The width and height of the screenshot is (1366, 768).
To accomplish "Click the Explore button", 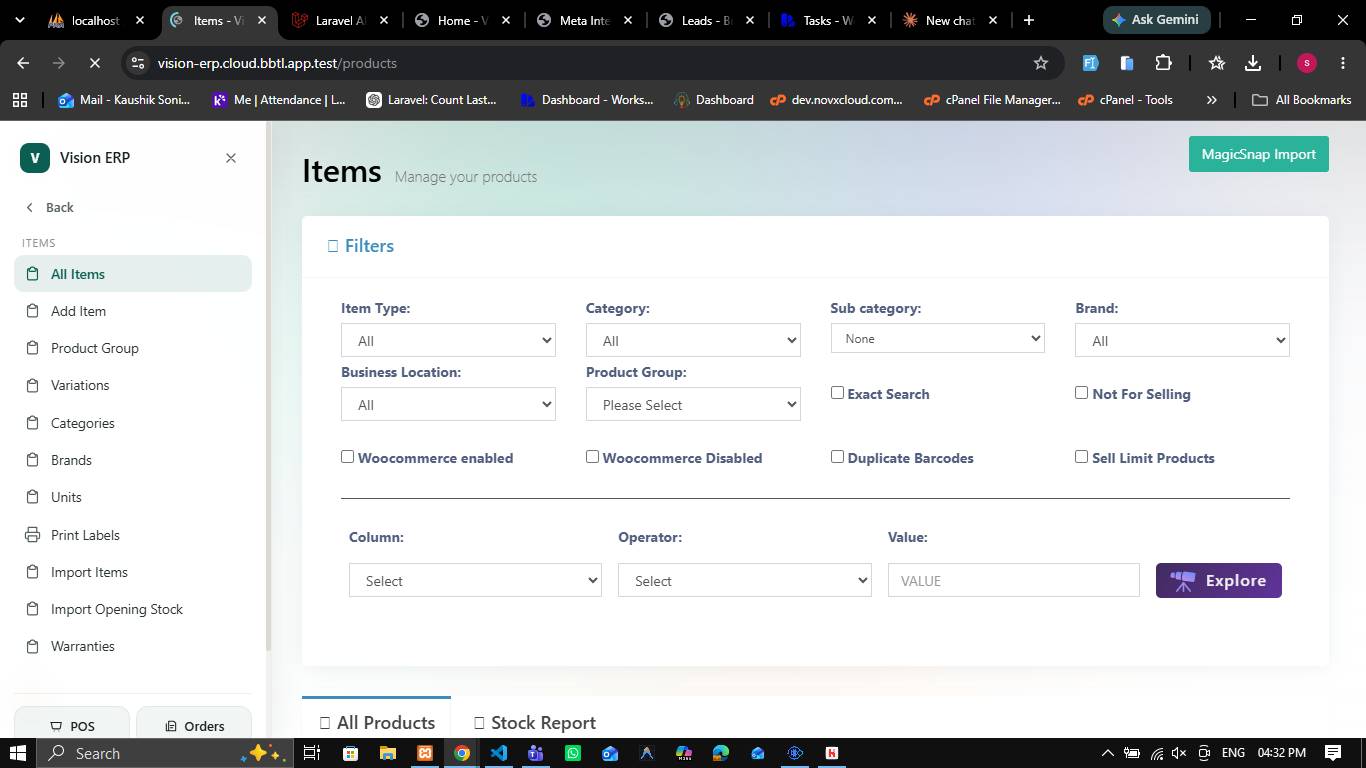I will [x=1218, y=581].
